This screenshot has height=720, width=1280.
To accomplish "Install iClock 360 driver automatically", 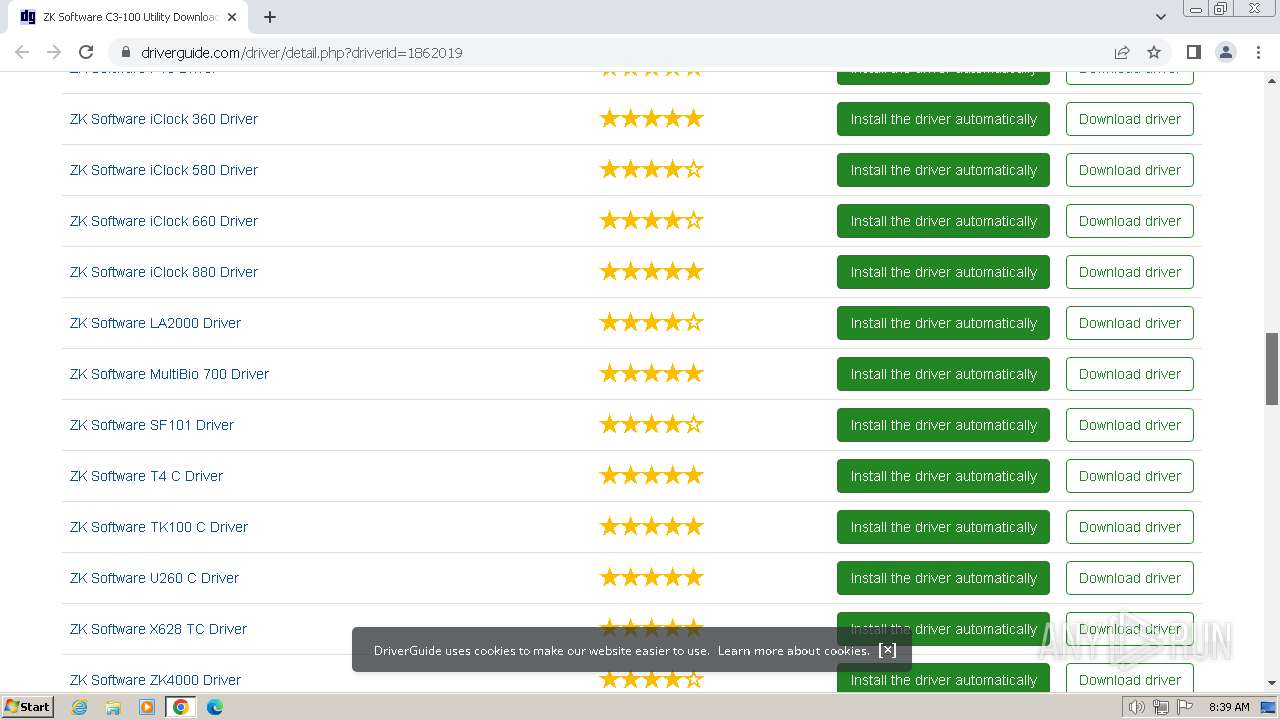I will [943, 119].
